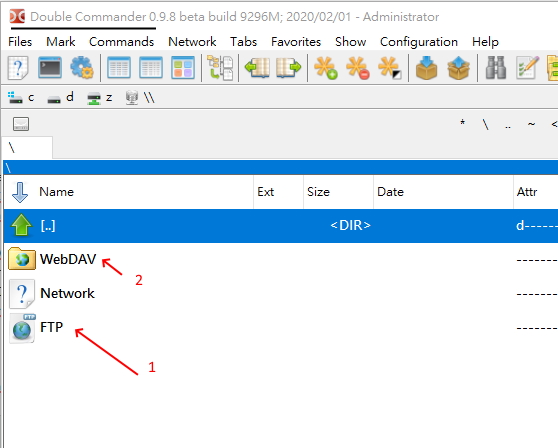Click the multi-rename pencil icon
The image size is (558, 448).
tap(528, 68)
